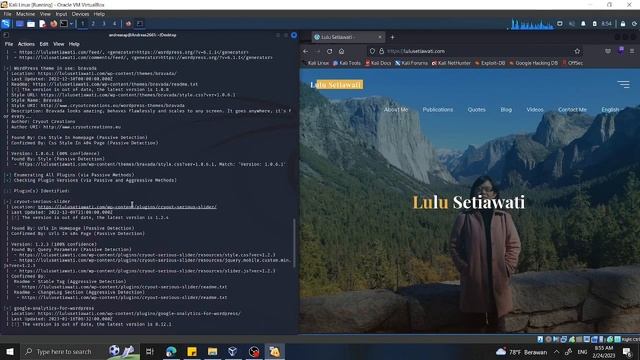Select the Lulu Setiawati browser tab

pyautogui.click(x=348, y=37)
